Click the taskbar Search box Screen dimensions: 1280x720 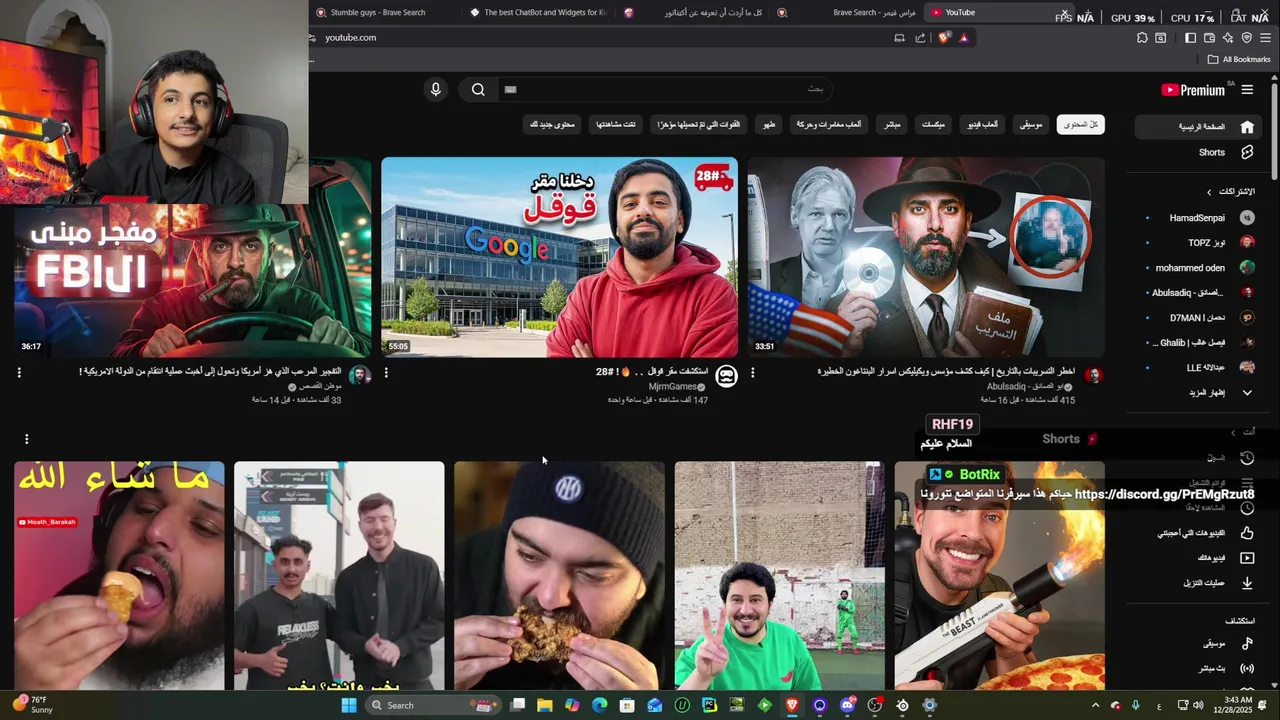pos(433,705)
